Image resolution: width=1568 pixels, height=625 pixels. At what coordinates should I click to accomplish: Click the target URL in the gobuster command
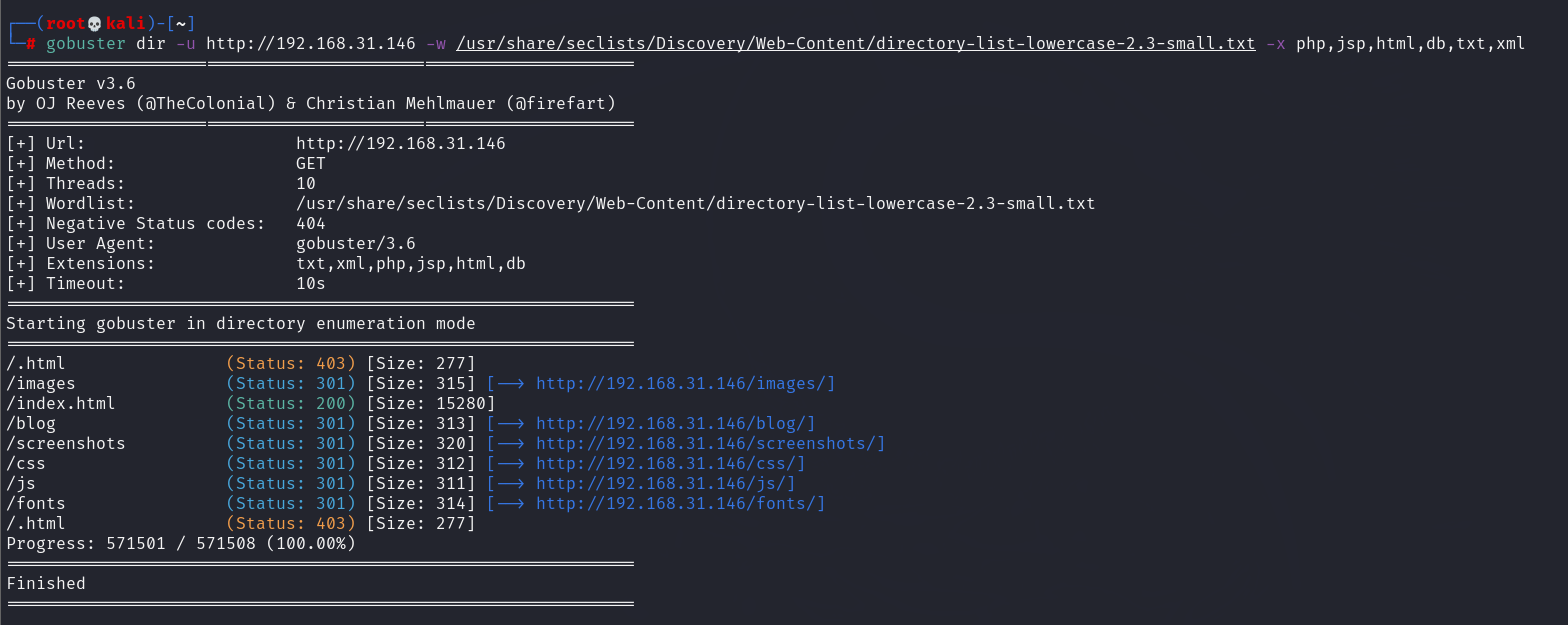click(310, 44)
